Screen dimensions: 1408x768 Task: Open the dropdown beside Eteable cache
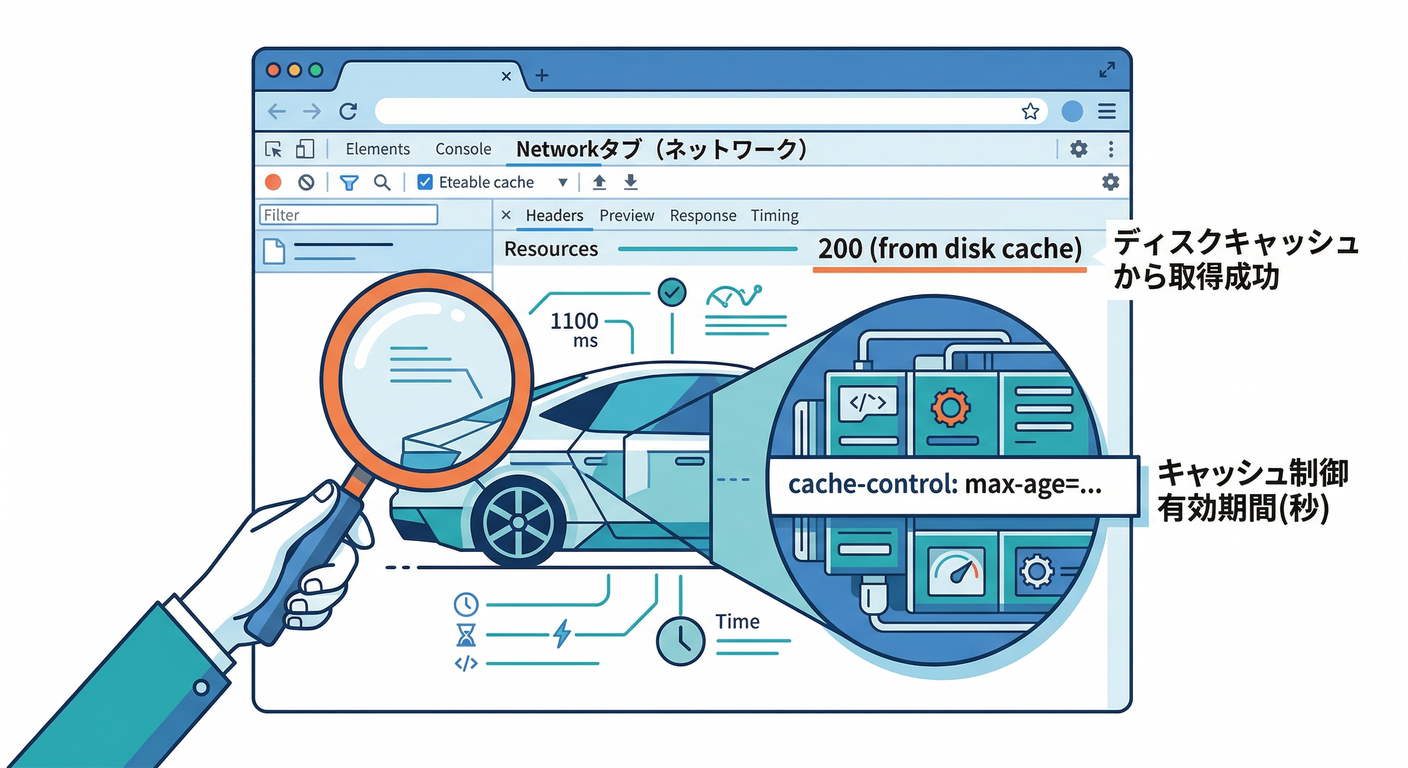pos(562,181)
